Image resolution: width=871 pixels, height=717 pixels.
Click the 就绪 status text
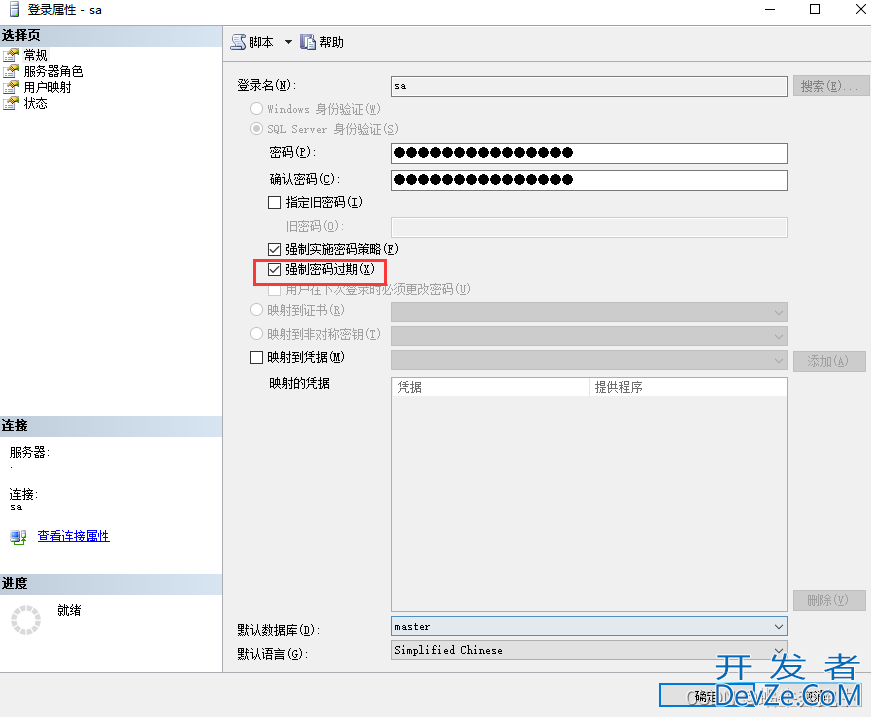click(69, 610)
